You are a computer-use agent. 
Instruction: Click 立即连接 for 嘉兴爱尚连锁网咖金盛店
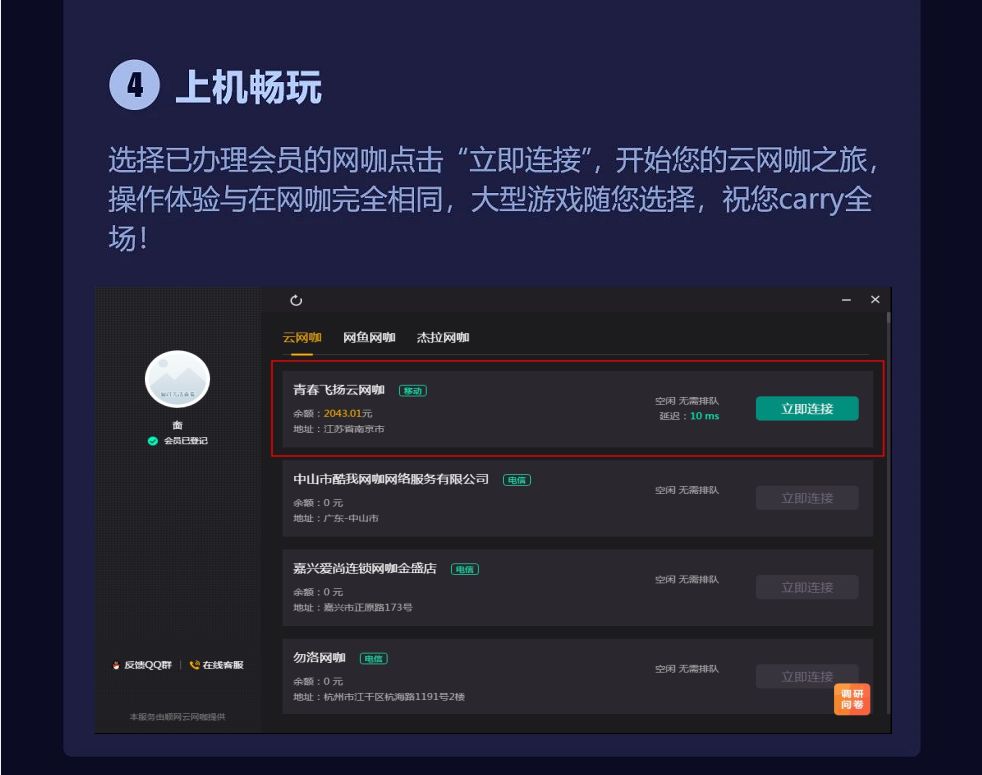(x=807, y=587)
